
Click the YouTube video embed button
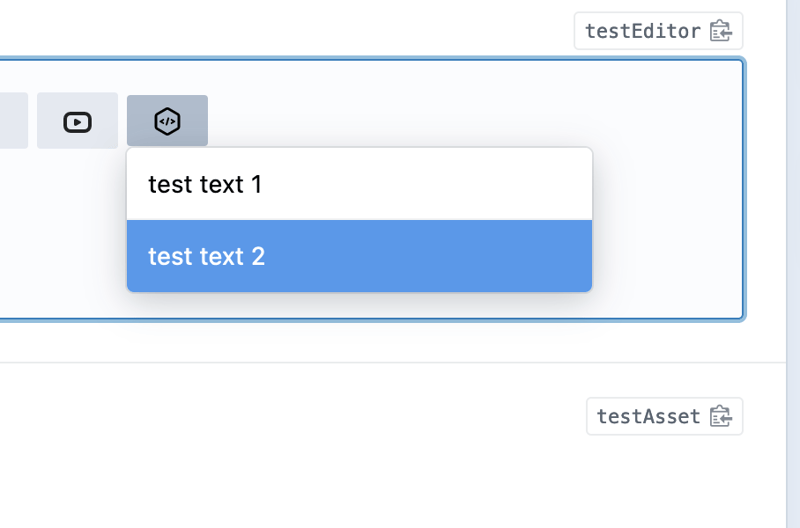click(77, 121)
